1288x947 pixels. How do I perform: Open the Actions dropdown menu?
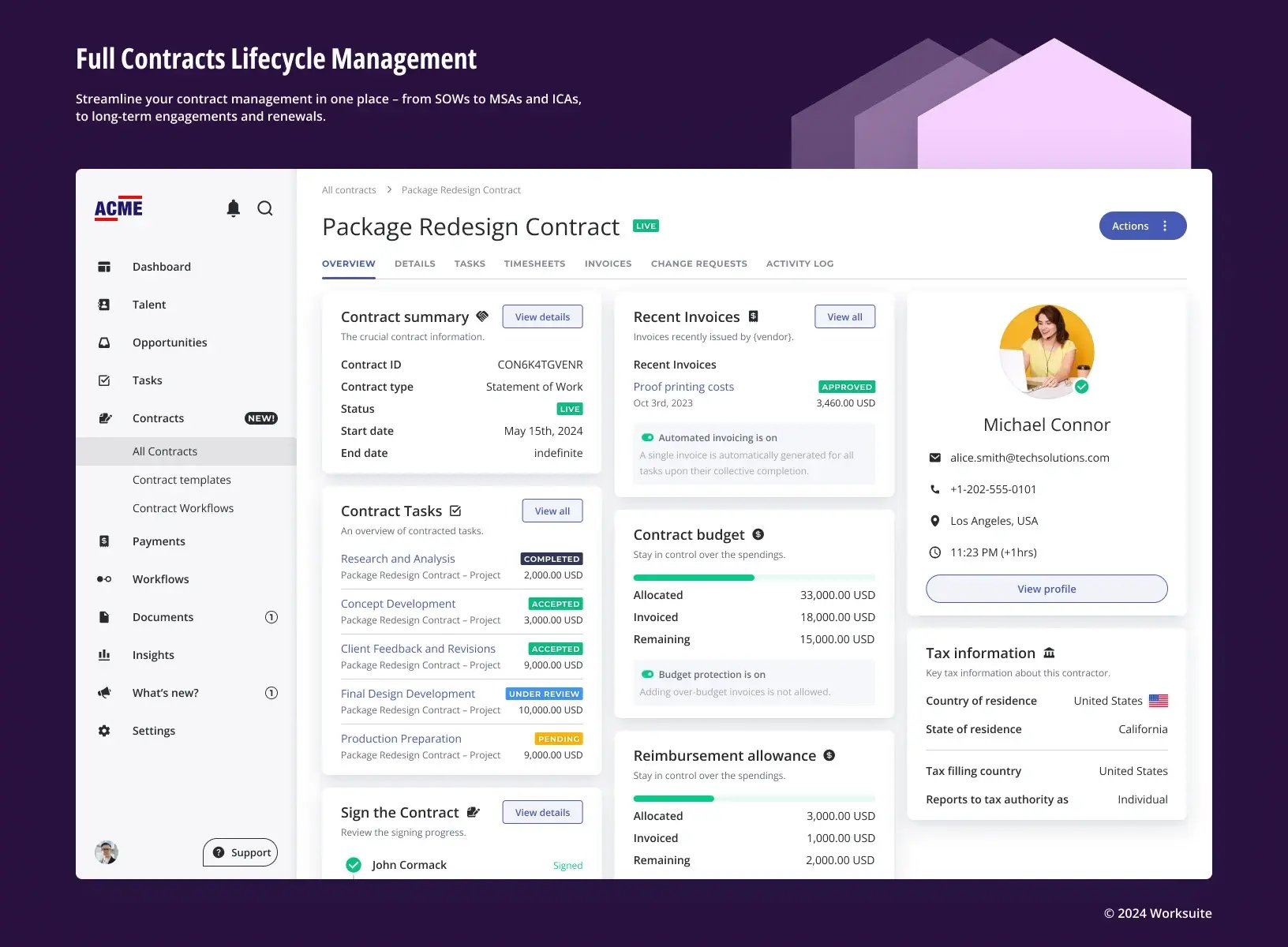point(1142,226)
